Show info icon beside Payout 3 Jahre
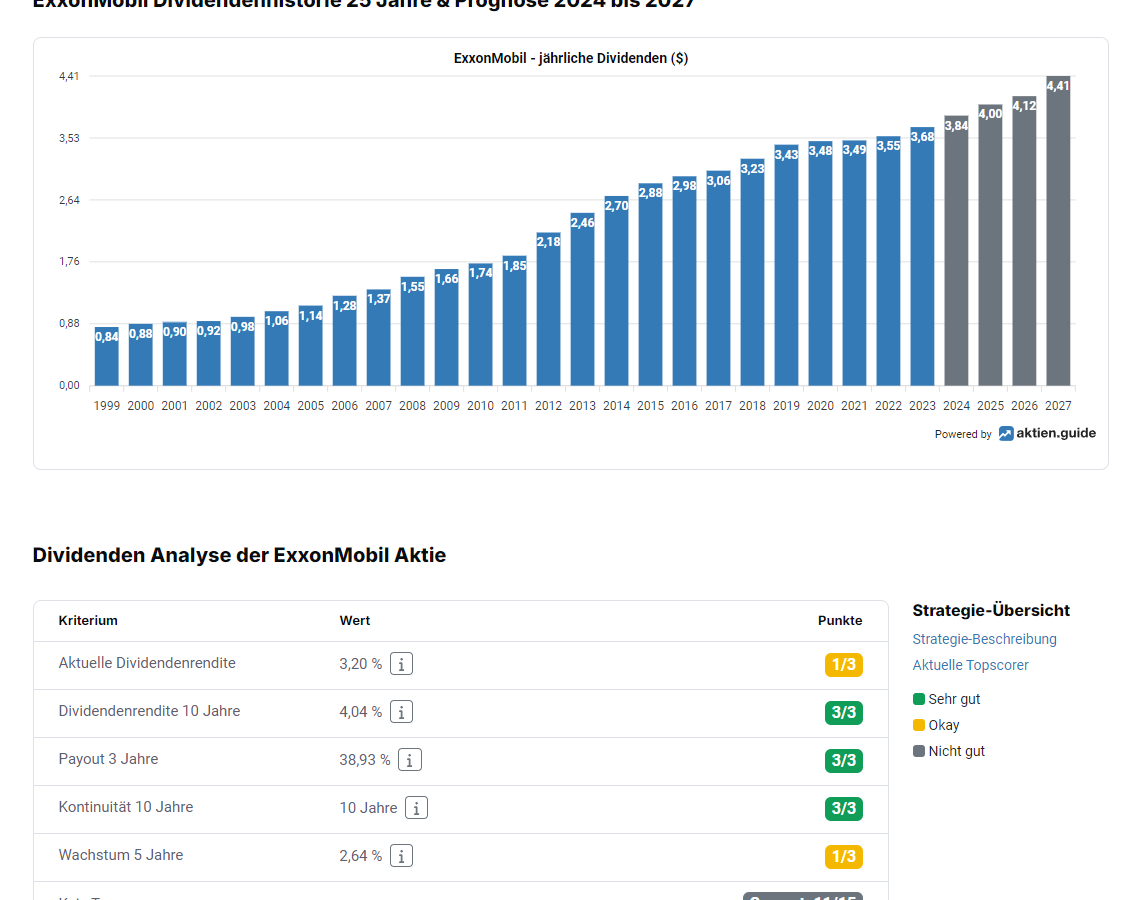This screenshot has height=900, width=1137. tap(410, 759)
